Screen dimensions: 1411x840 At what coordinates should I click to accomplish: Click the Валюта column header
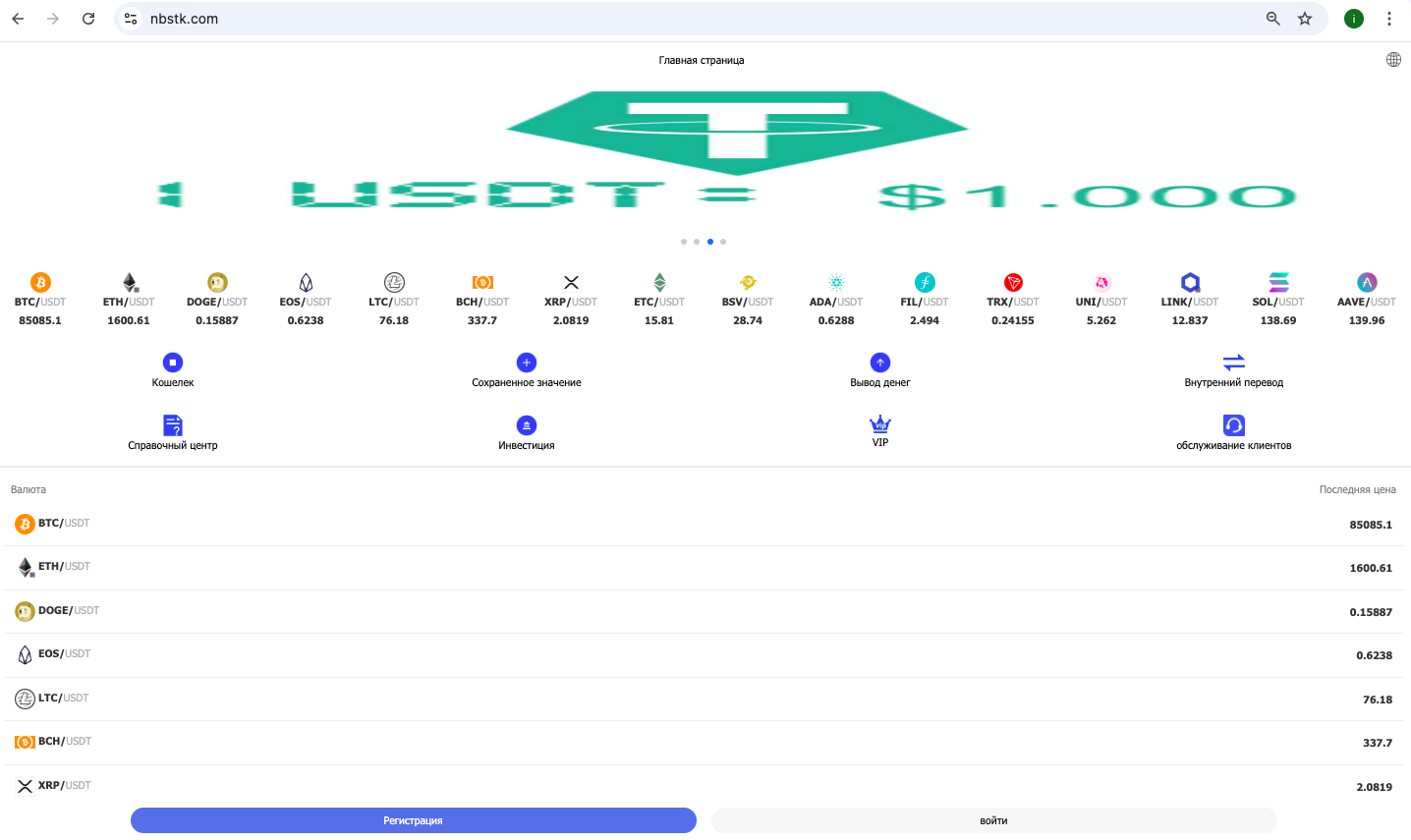[x=28, y=489]
